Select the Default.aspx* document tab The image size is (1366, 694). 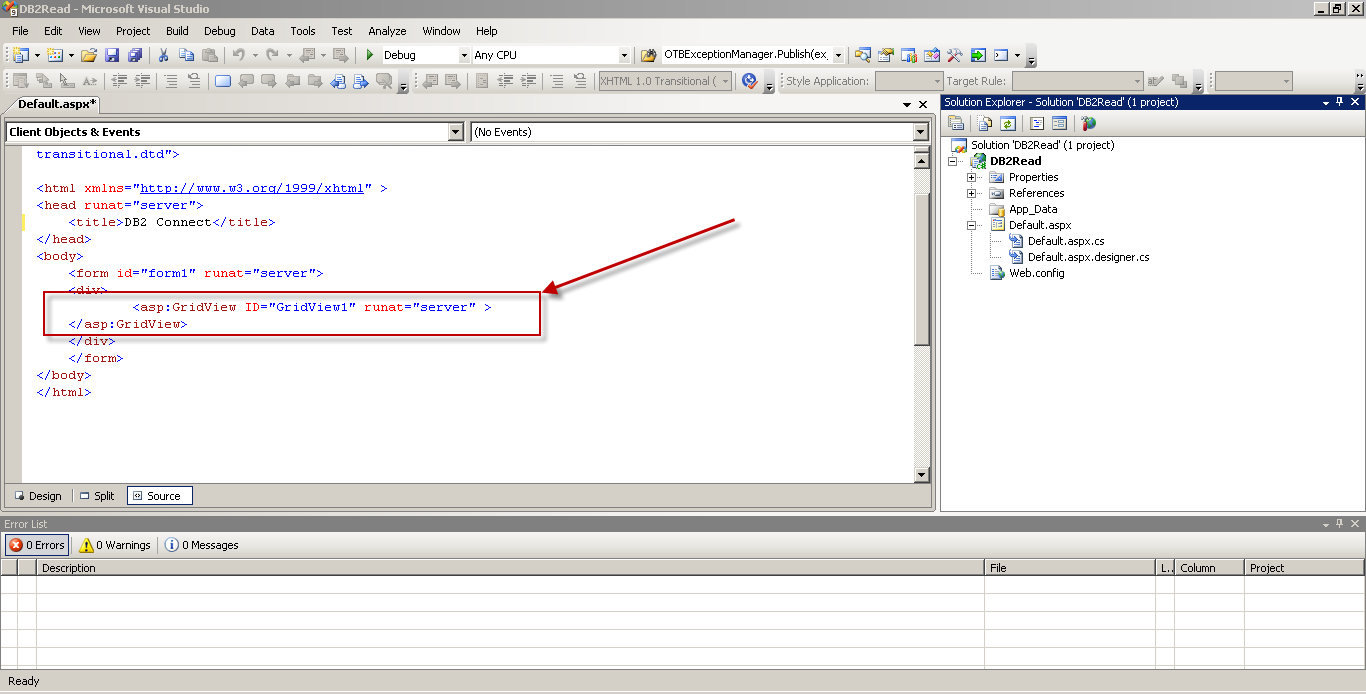point(57,104)
